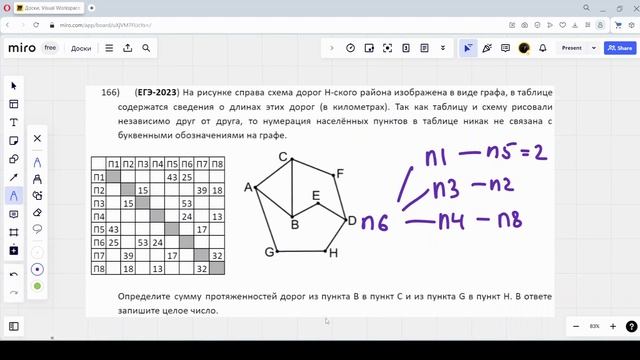
Task: Select the Miro browser tab
Action: (x=49, y=8)
